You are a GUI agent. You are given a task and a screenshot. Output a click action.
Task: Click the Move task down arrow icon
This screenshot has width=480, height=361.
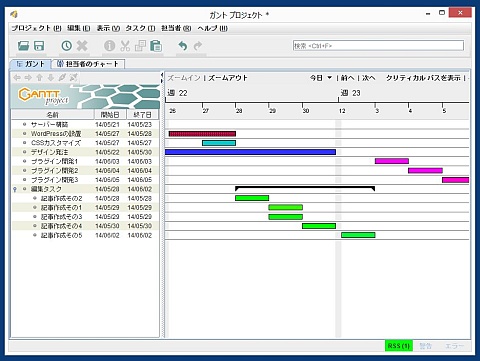(x=51, y=78)
